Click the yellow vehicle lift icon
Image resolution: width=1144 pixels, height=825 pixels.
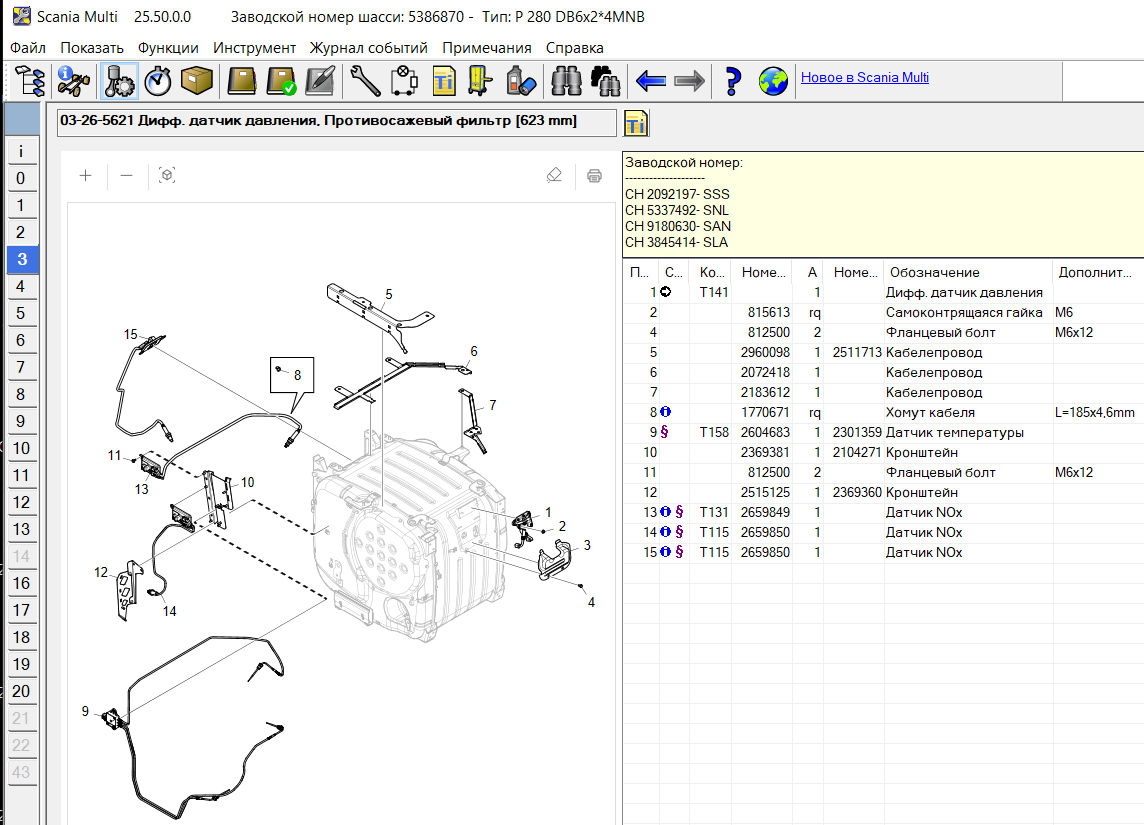coord(480,80)
